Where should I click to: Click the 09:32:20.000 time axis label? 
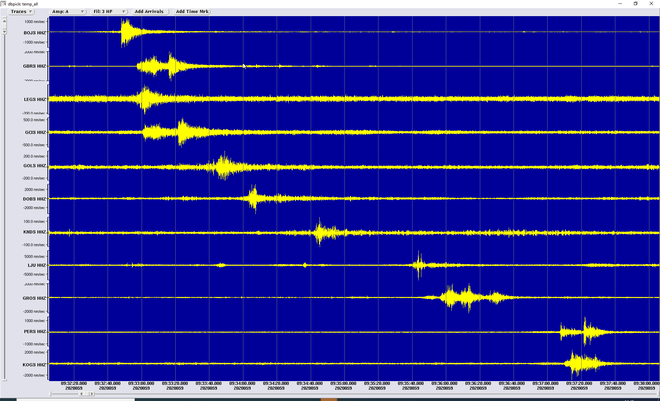tap(74, 383)
